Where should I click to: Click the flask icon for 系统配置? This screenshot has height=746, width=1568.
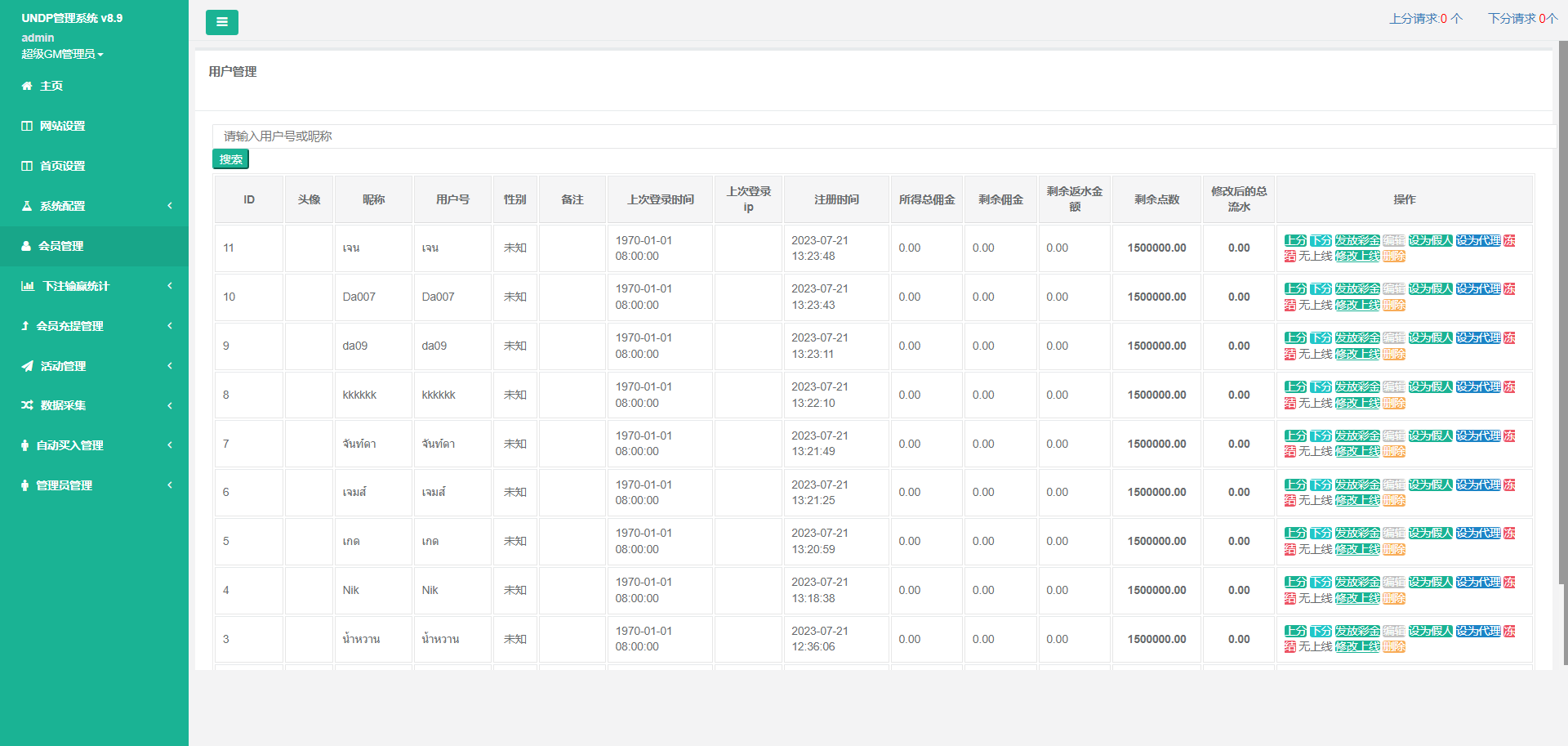click(27, 206)
